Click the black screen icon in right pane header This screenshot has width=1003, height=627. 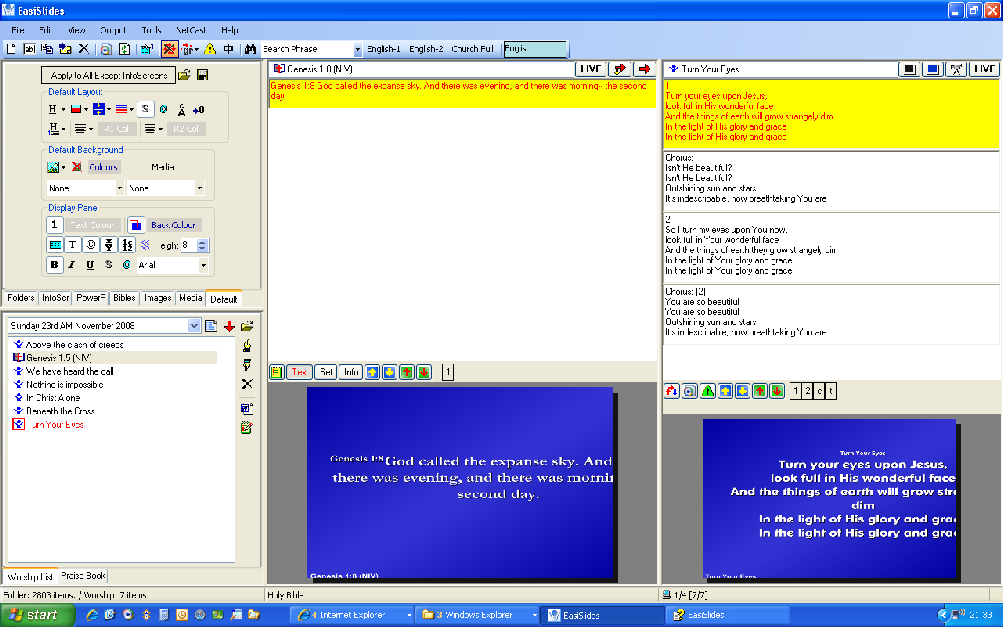(908, 69)
